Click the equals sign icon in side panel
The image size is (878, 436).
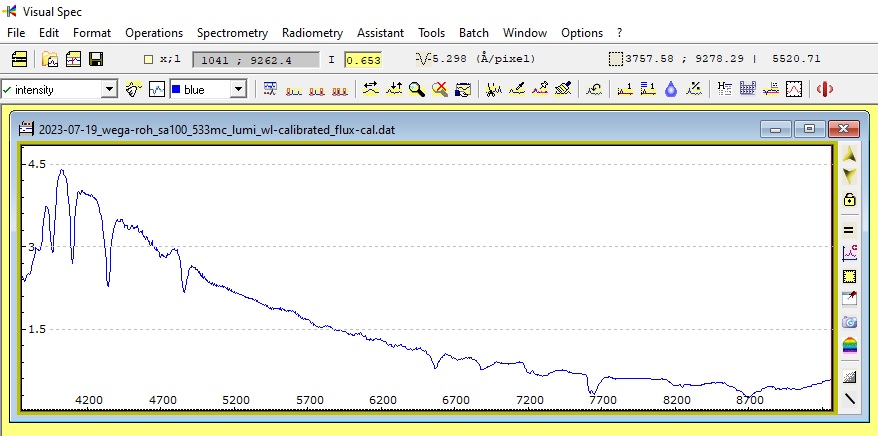(x=849, y=230)
